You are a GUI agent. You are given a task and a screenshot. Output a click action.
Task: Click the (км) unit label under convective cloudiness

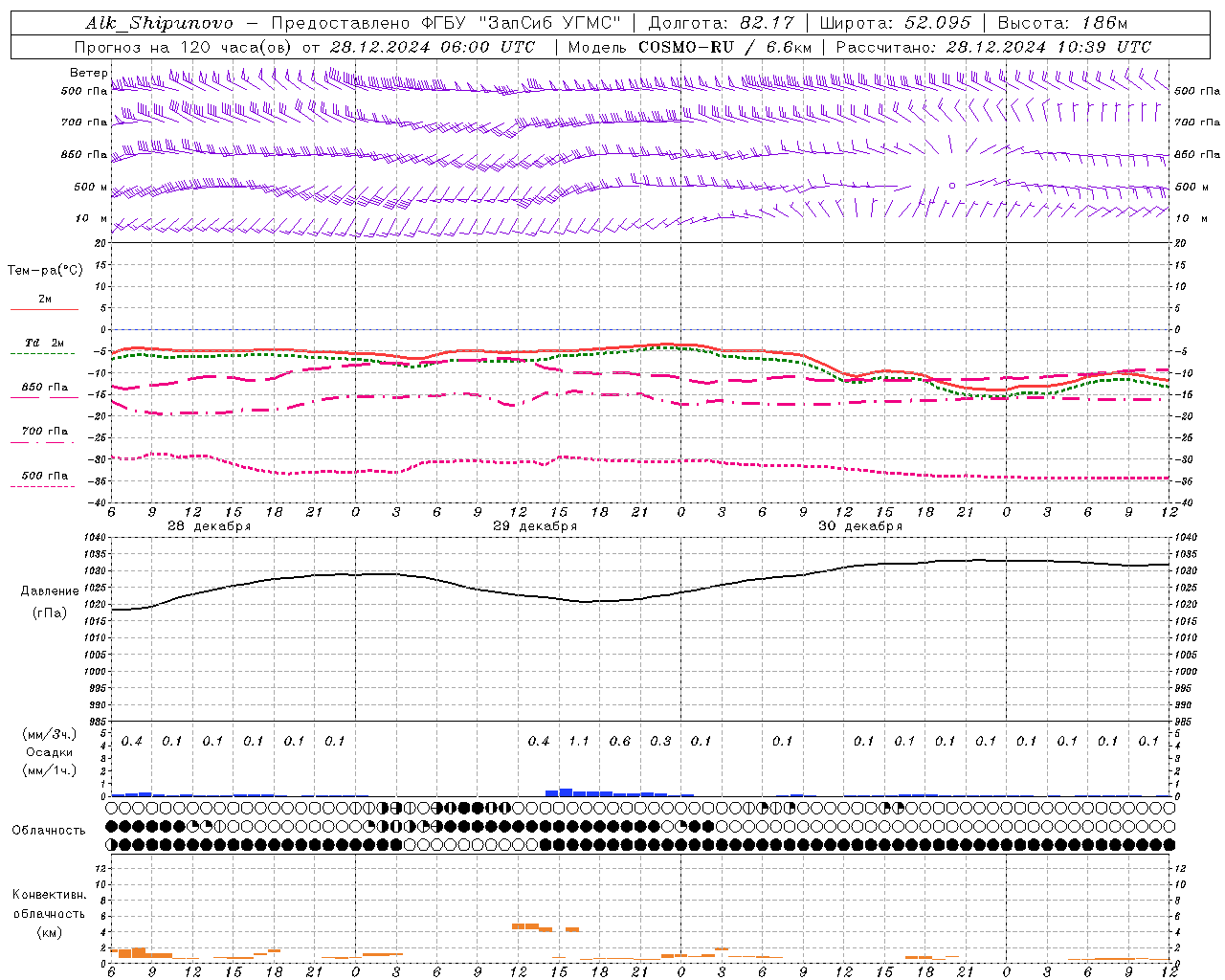49,932
